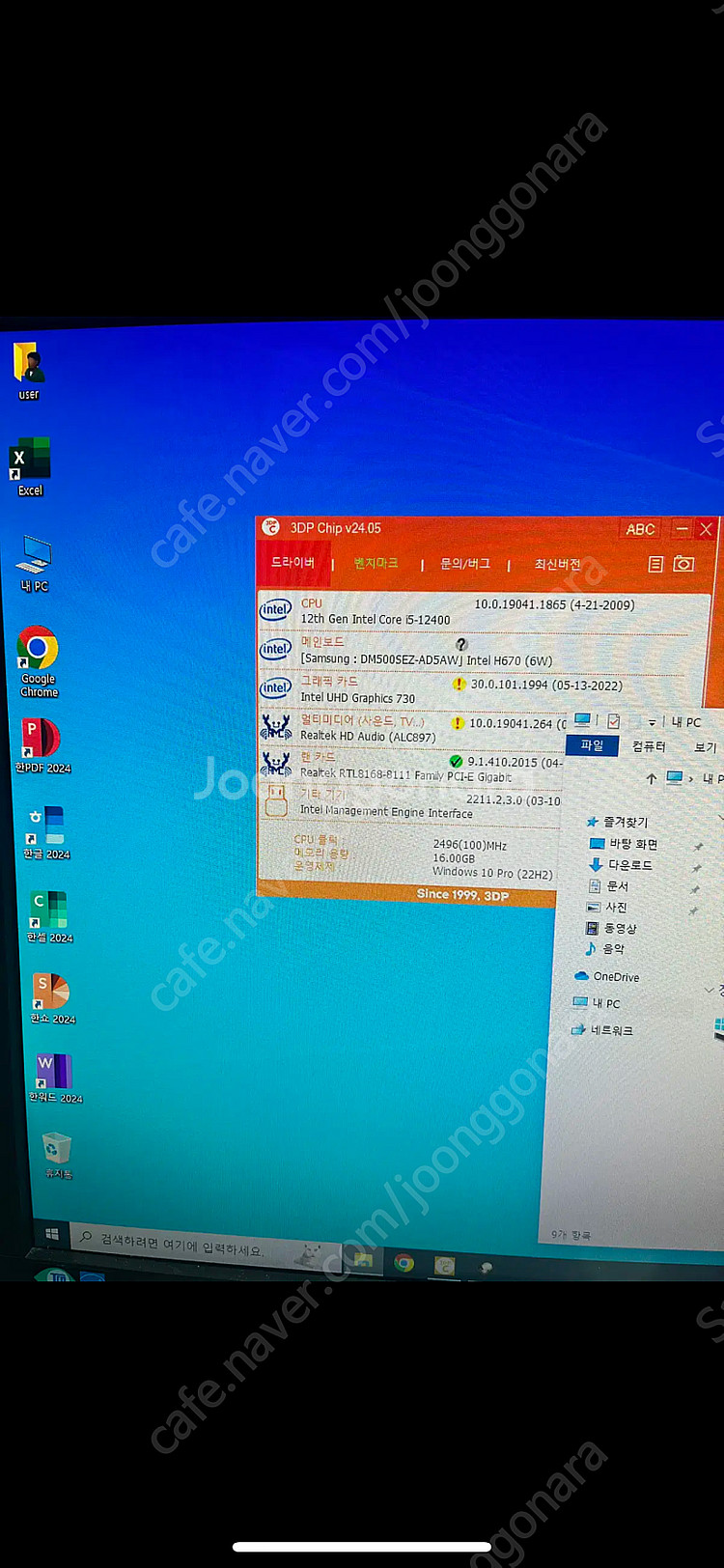
Task: Click the Intel logo beside 그래픽 카드
Action: (275, 687)
